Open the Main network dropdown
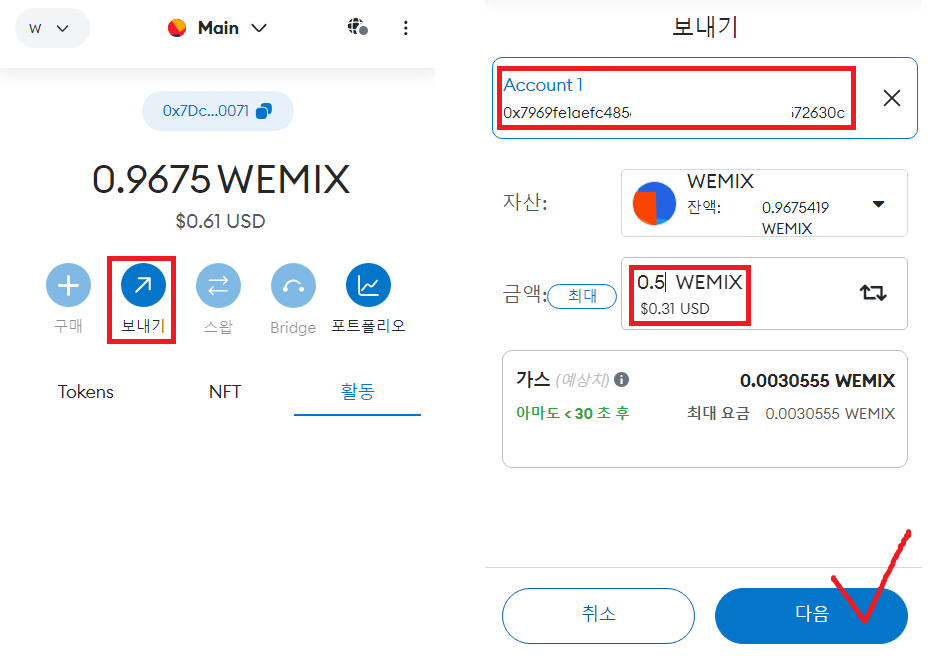The image size is (948, 672). click(x=218, y=28)
